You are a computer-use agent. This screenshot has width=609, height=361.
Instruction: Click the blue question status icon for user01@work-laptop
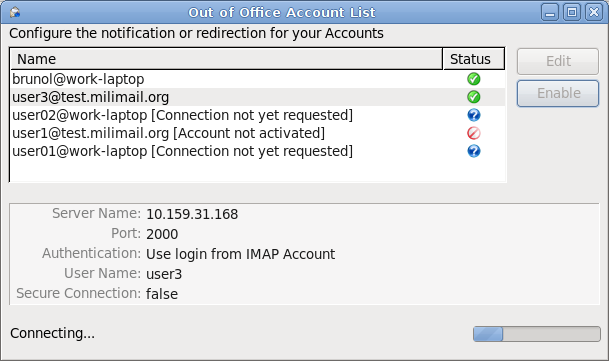click(473, 151)
